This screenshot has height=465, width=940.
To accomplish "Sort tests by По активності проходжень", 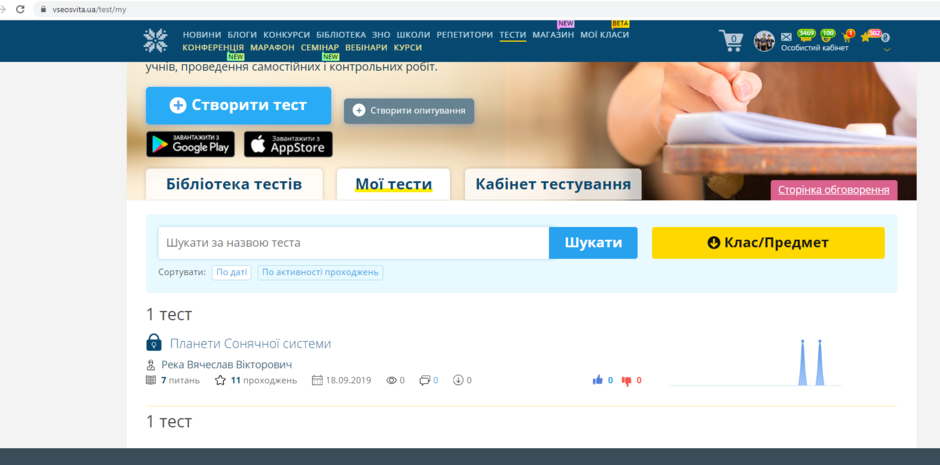I will 320,272.
